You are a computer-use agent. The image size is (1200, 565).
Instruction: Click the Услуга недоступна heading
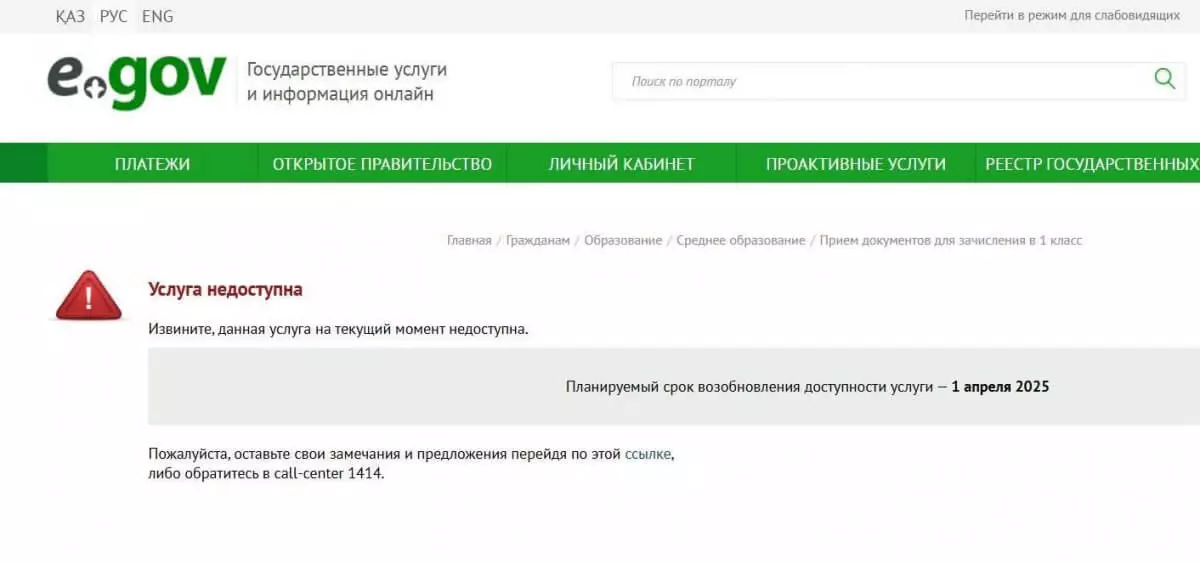pyautogui.click(x=225, y=290)
